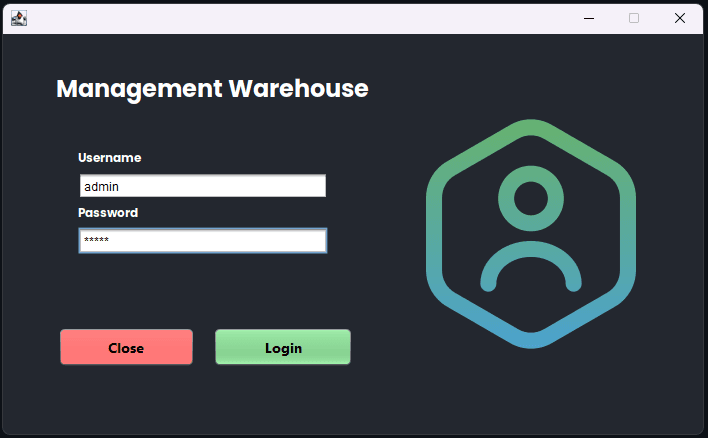Click the masked asterisks in the Password field
708x438 pixels.
pos(96,241)
